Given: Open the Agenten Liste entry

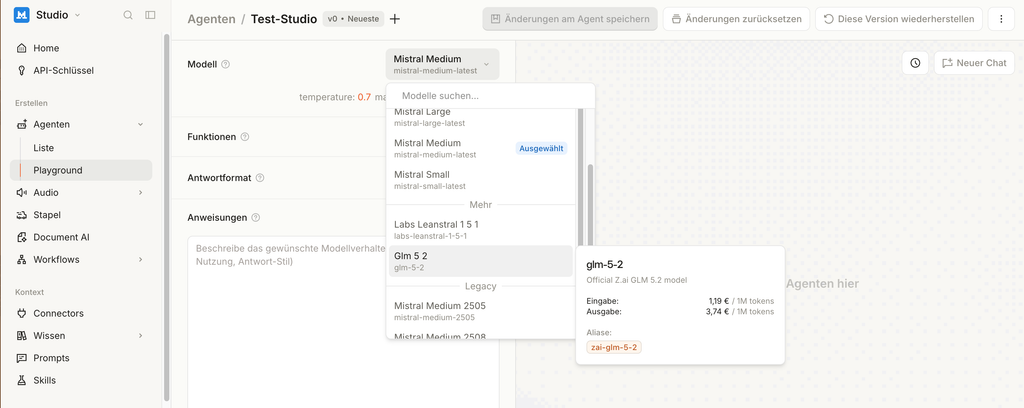Looking at the screenshot, I should (x=86, y=148).
